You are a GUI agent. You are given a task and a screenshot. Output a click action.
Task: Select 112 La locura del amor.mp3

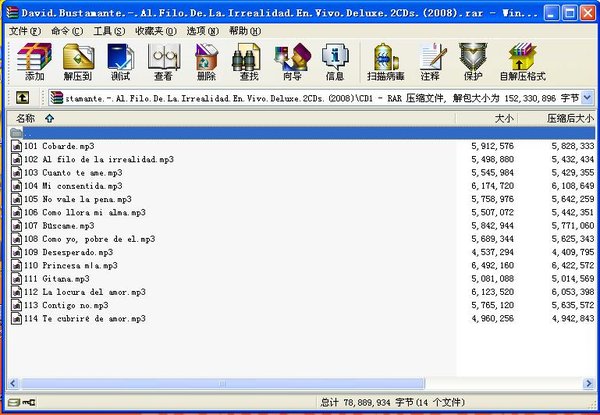(x=85, y=292)
